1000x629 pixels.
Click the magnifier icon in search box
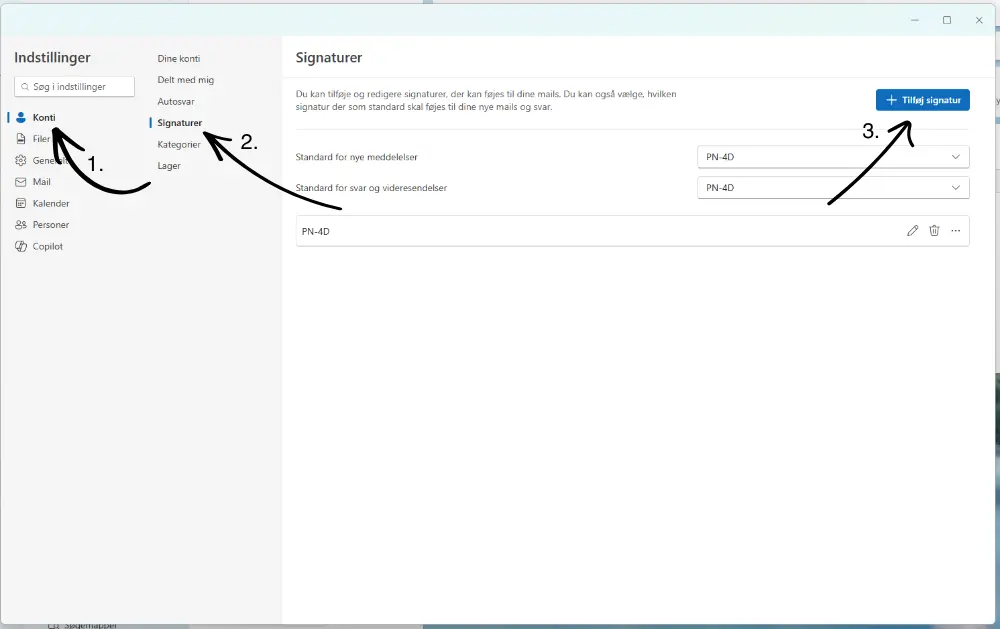[x=25, y=87]
